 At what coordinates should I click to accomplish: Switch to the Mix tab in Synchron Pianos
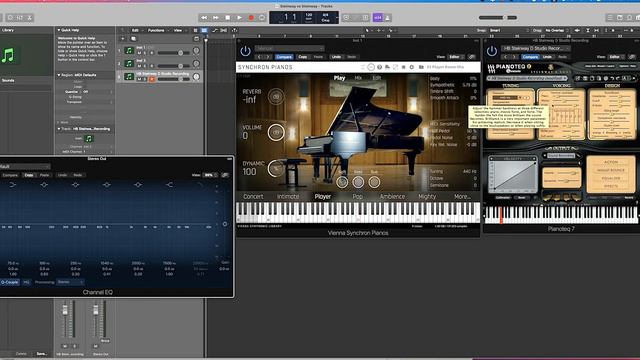(x=358, y=78)
